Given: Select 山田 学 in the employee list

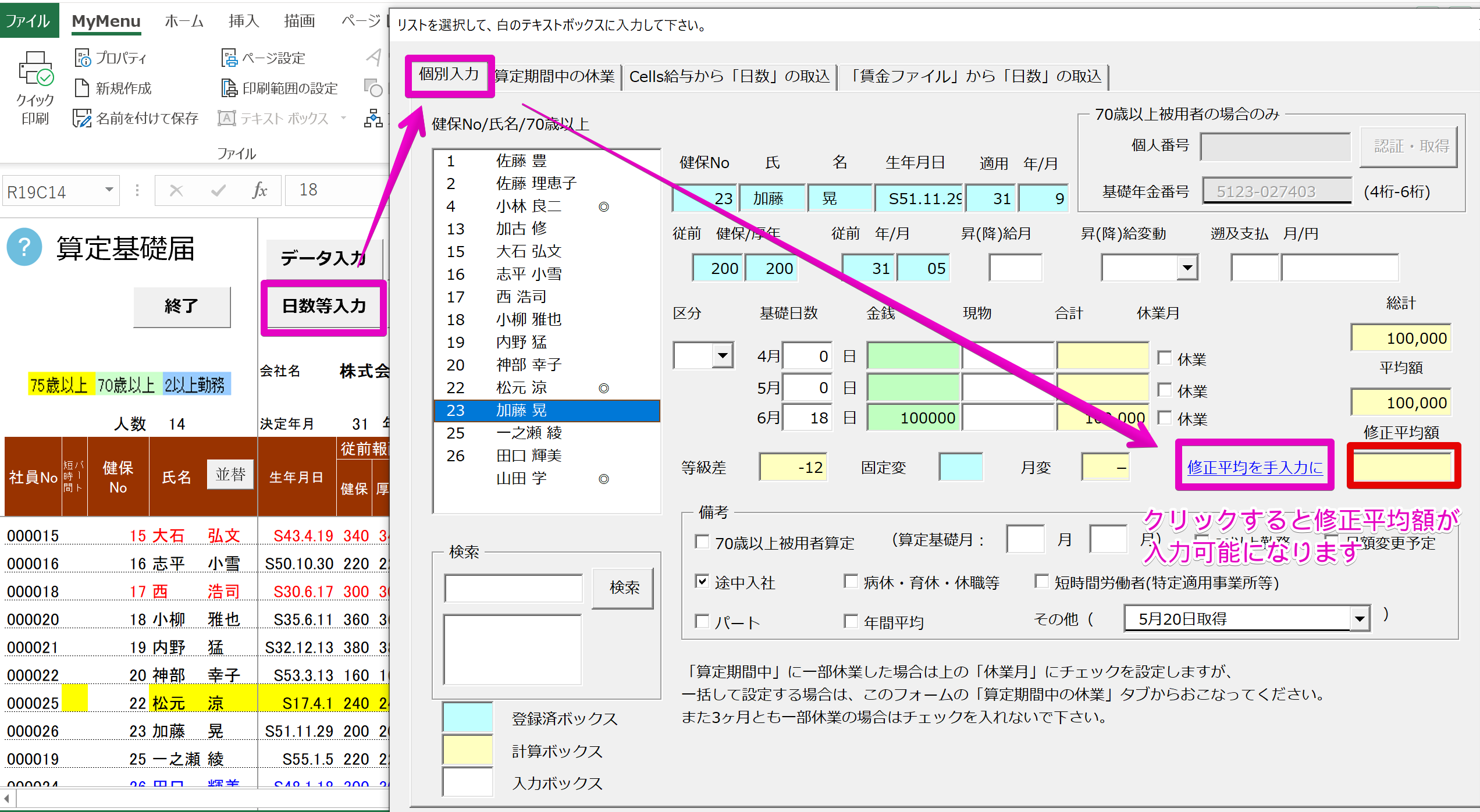Looking at the screenshot, I should [x=546, y=478].
